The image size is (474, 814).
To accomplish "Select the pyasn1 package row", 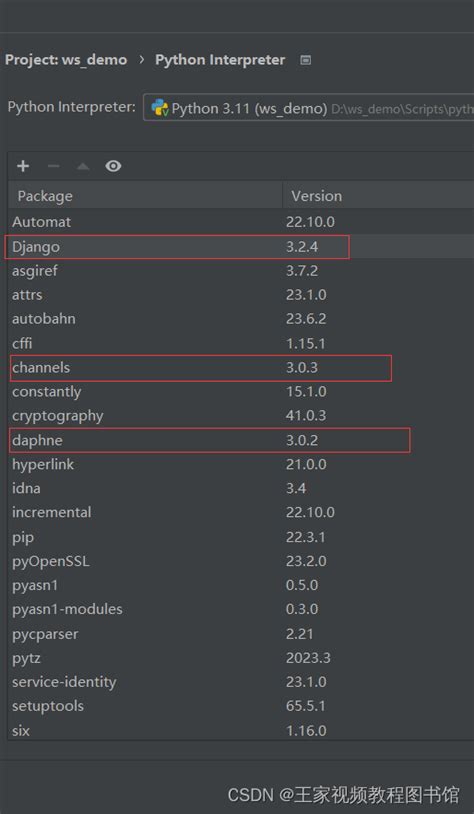I will [241, 585].
